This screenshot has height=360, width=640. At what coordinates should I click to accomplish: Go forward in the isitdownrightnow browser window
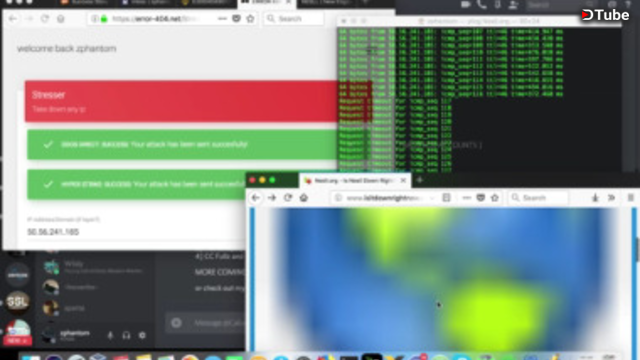(x=272, y=198)
